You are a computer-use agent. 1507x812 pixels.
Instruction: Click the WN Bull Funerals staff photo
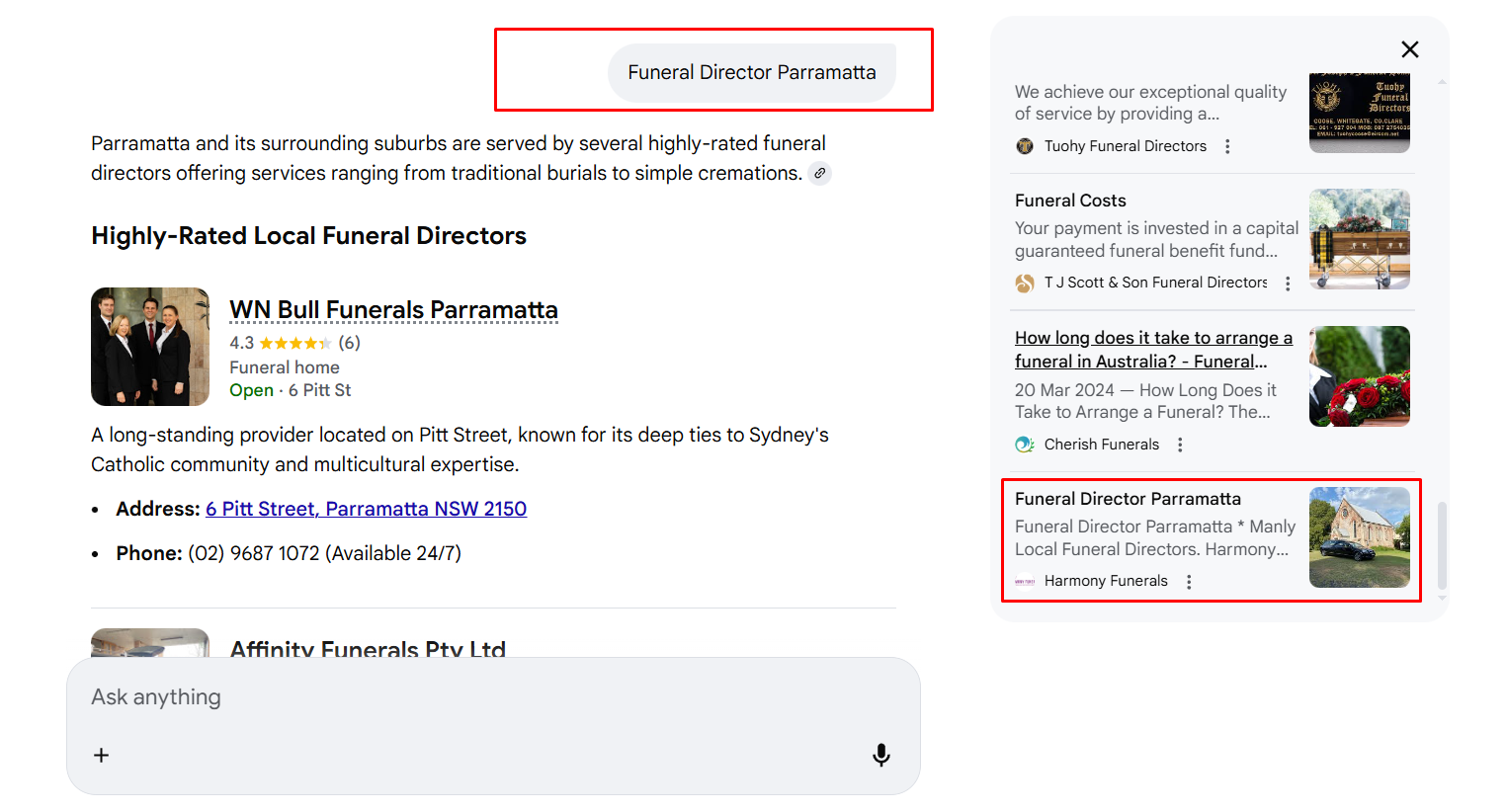150,347
